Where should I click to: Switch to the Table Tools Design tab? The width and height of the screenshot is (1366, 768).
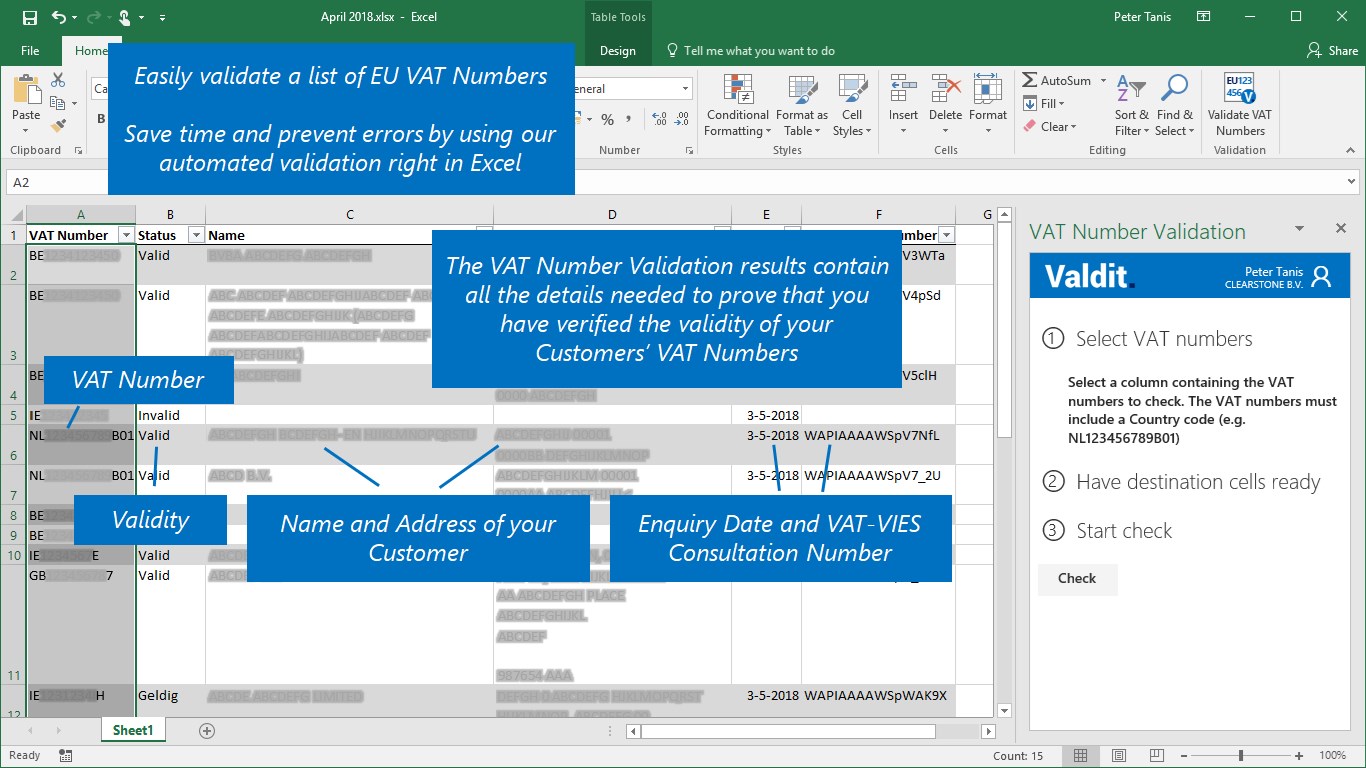pos(617,51)
